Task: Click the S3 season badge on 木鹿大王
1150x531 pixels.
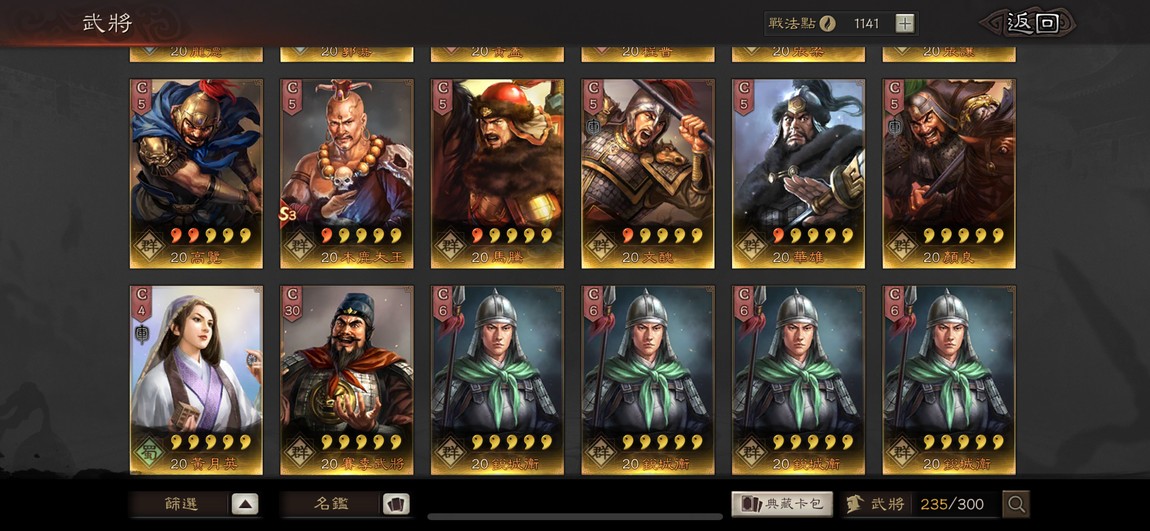Action: [287, 213]
